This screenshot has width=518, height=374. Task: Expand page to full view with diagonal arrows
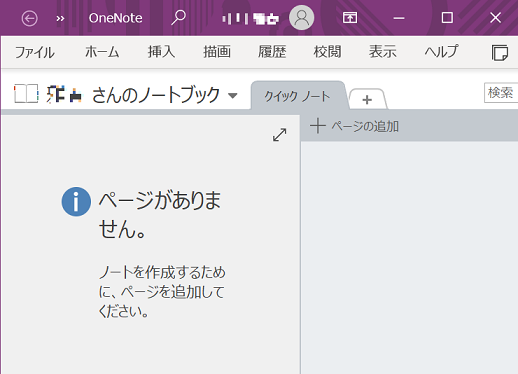click(x=279, y=135)
